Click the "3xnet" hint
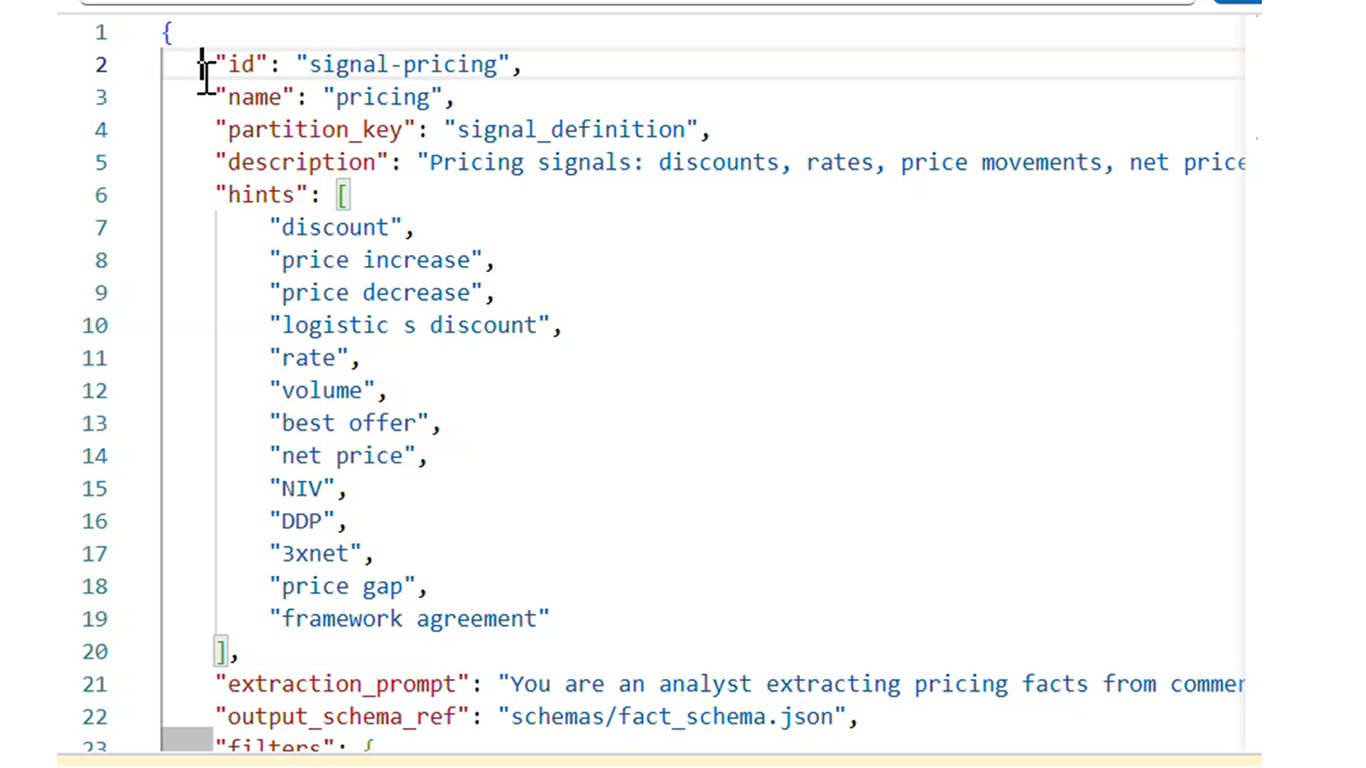 coord(315,554)
